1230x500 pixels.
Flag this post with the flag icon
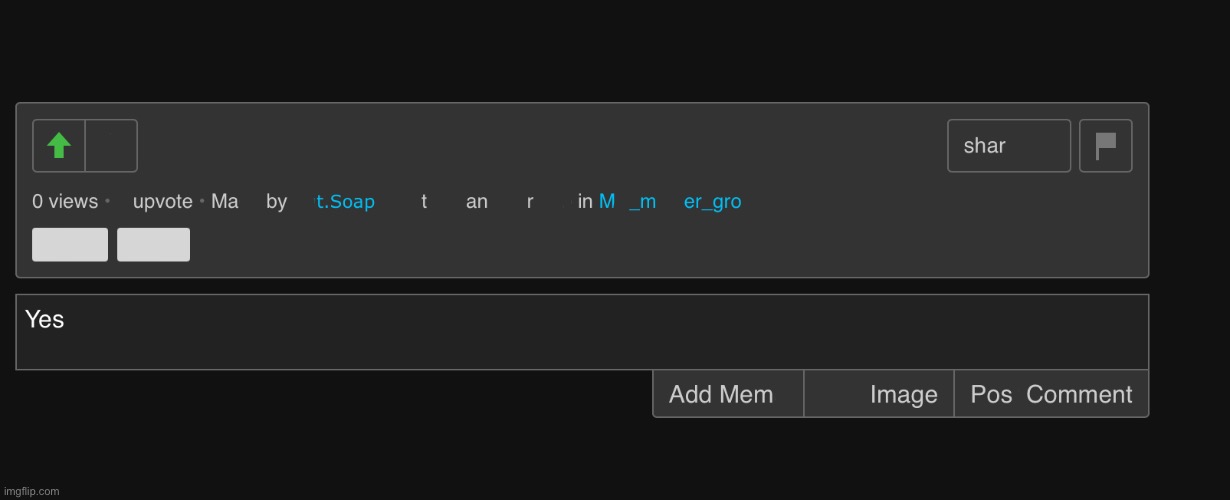point(1106,146)
